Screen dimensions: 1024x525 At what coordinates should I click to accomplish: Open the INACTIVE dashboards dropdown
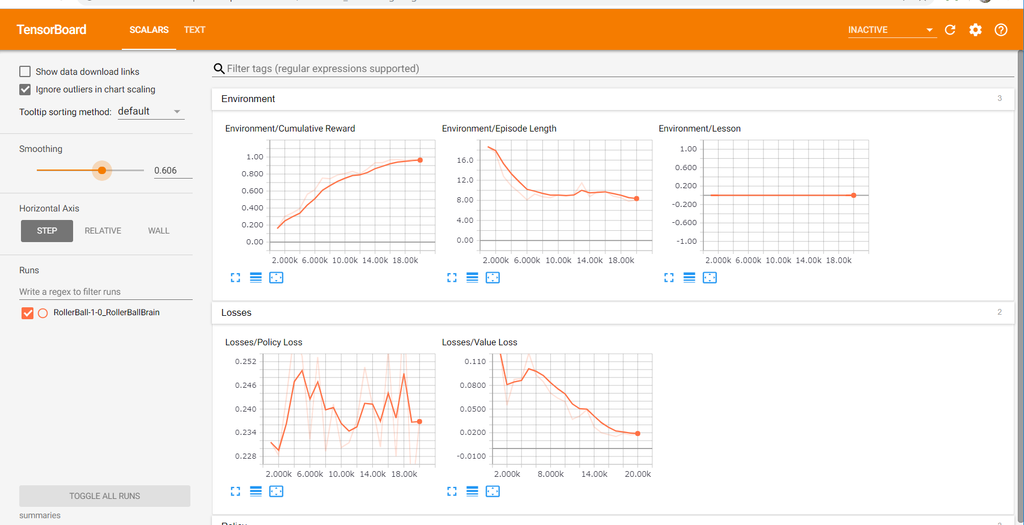(x=892, y=30)
